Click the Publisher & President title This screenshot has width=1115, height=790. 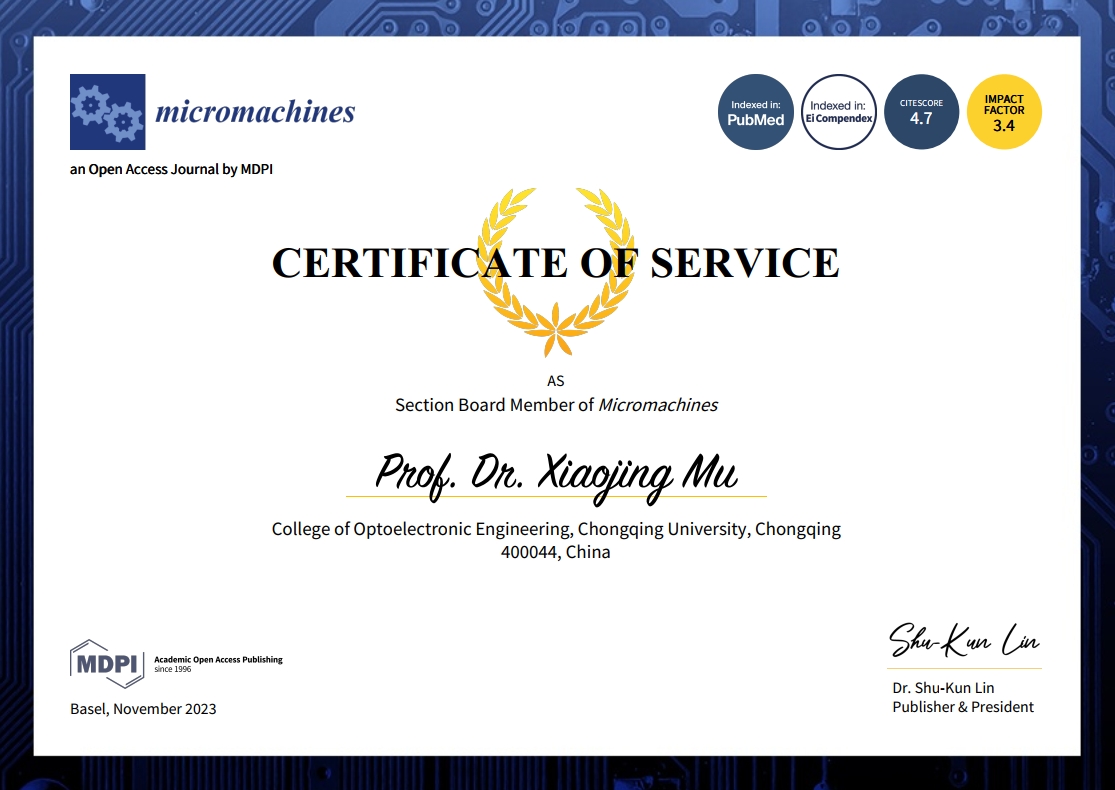963,707
